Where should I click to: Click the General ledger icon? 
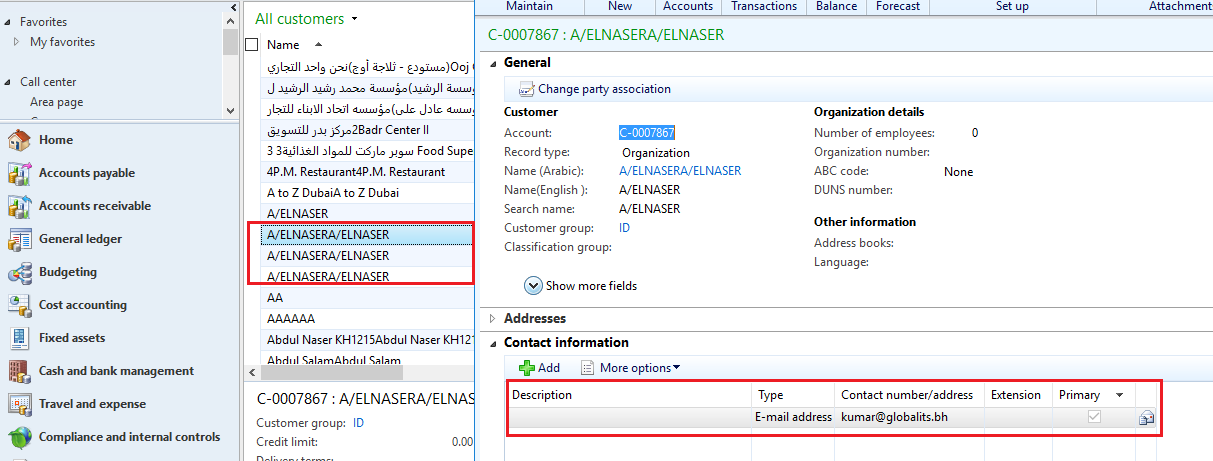click(x=19, y=240)
